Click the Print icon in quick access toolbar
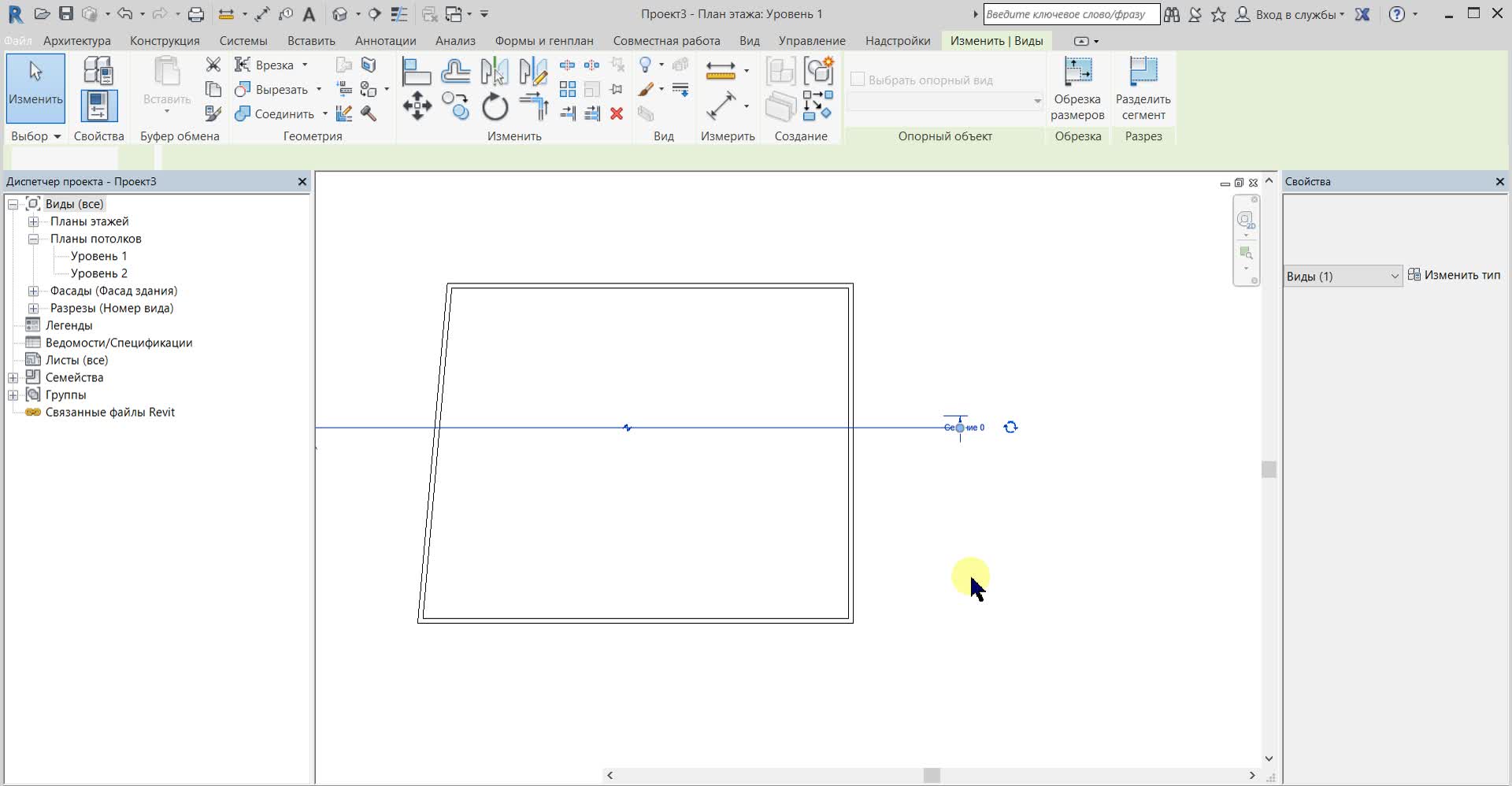Viewport: 1512px width, 786px height. (x=196, y=14)
